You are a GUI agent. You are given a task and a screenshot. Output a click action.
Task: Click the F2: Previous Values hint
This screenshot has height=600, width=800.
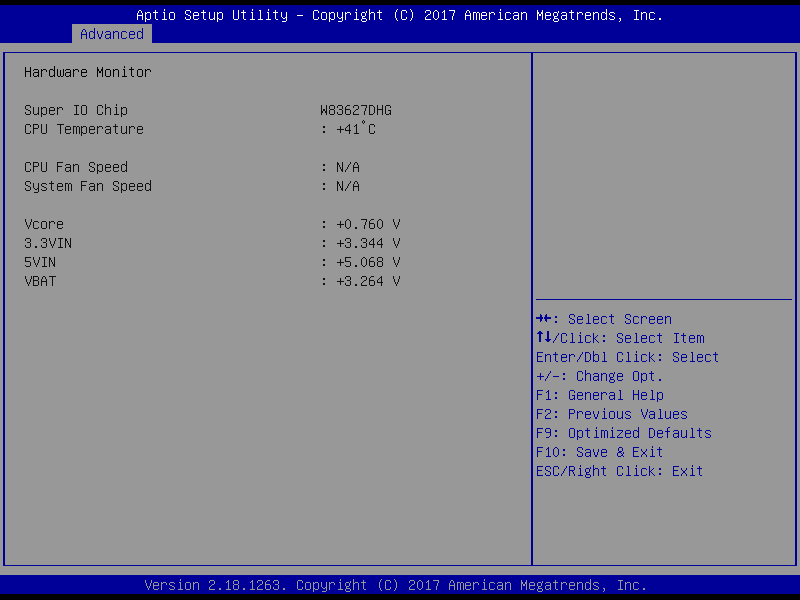[x=612, y=414]
